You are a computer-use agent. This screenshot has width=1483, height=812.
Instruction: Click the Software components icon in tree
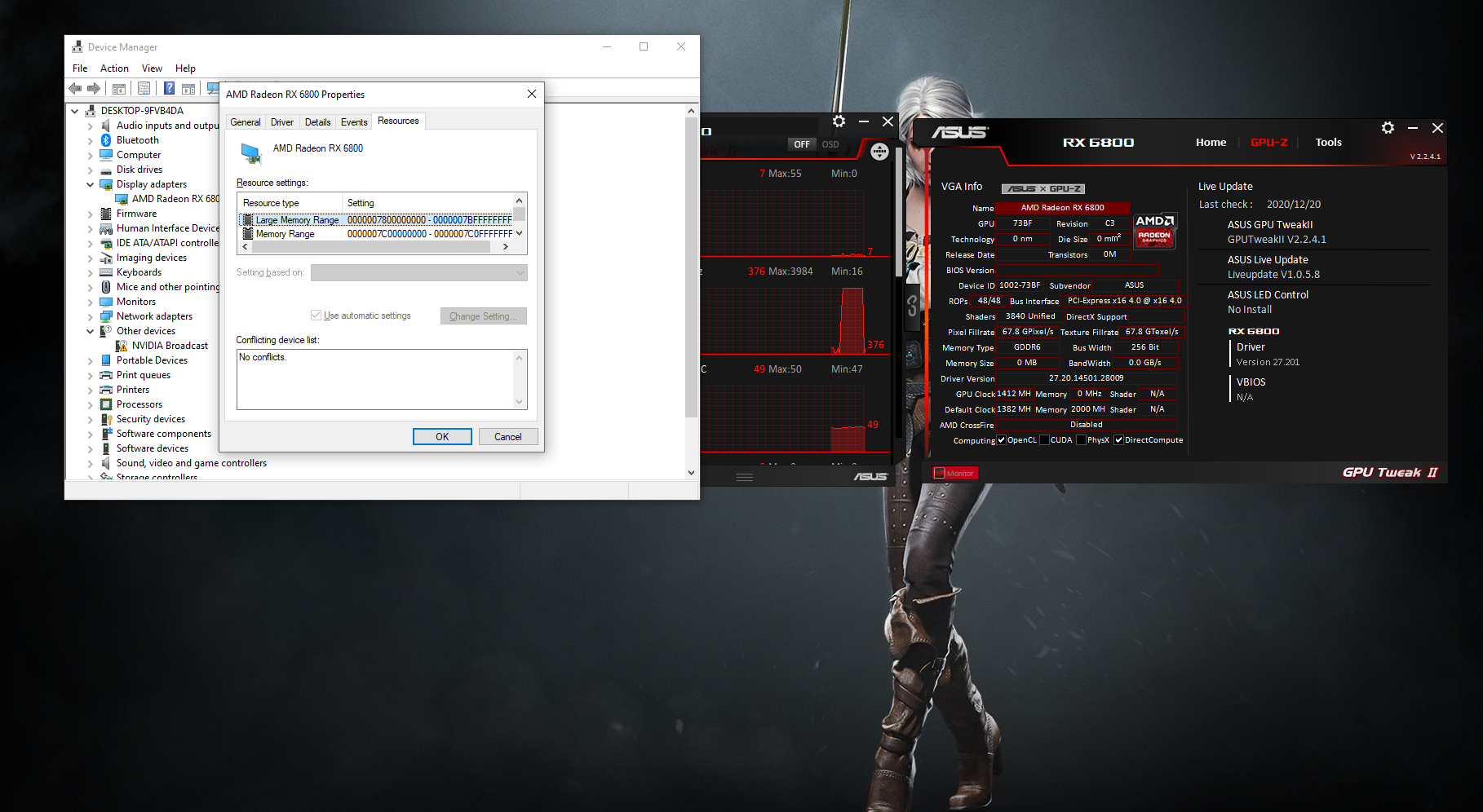[106, 434]
